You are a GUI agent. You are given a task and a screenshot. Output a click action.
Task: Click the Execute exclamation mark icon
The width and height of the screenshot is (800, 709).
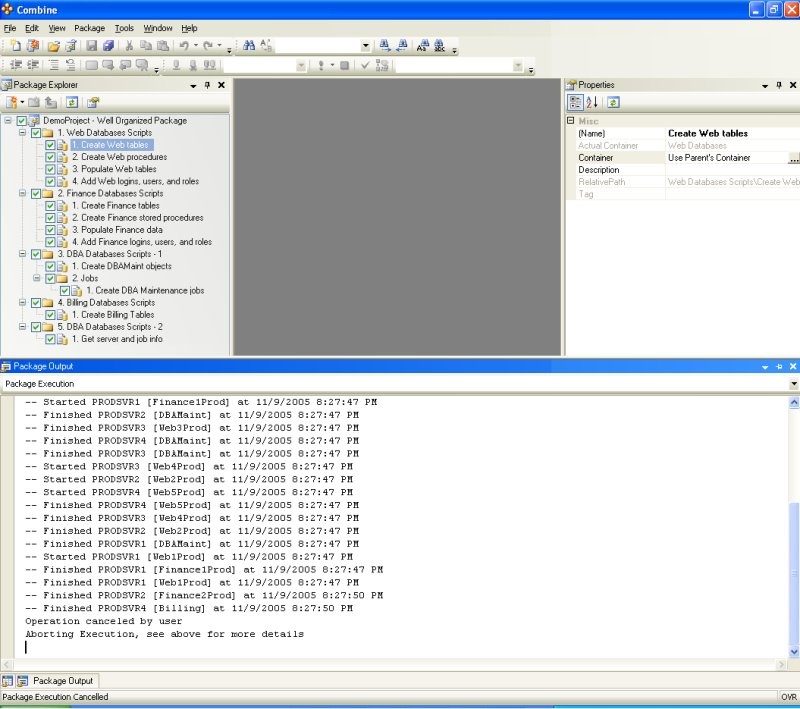(321, 65)
